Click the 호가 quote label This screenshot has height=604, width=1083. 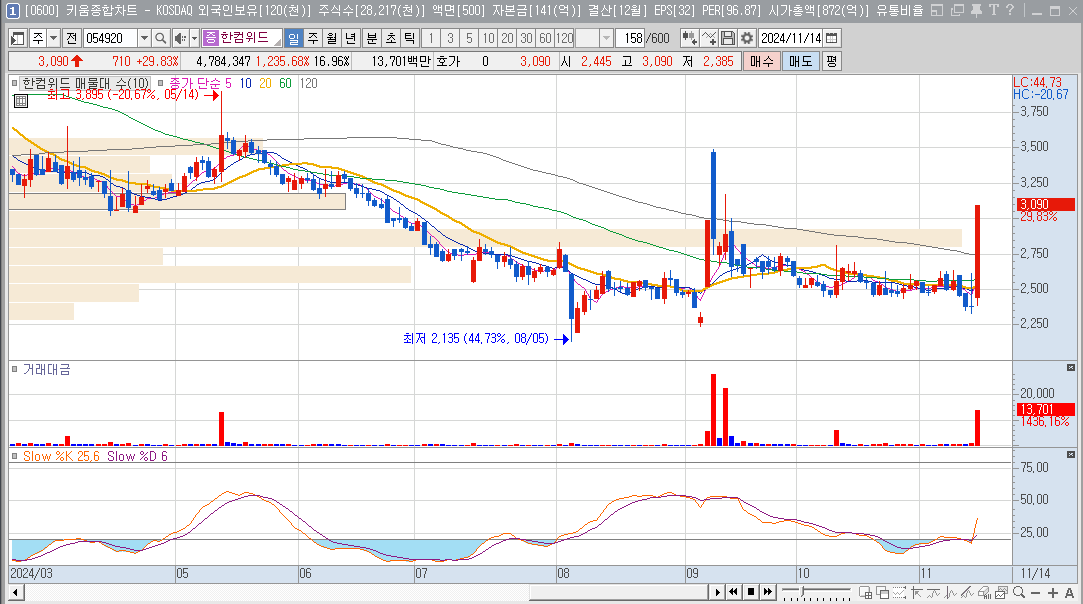click(448, 61)
